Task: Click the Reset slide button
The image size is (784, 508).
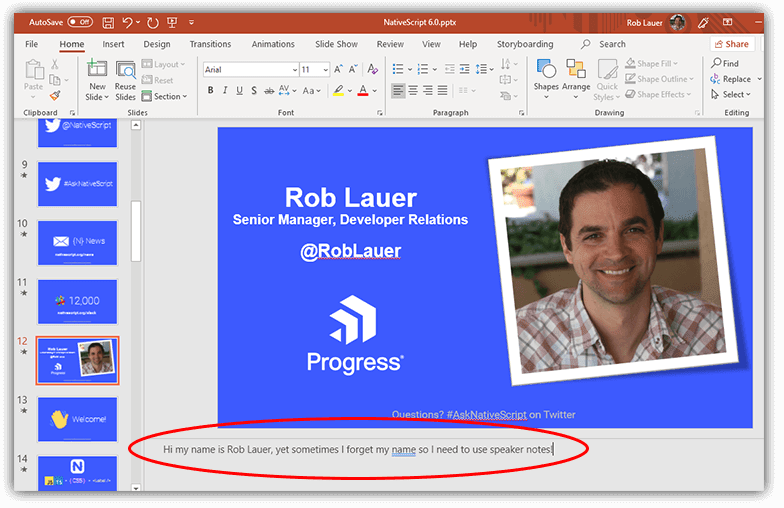Action: coord(158,80)
